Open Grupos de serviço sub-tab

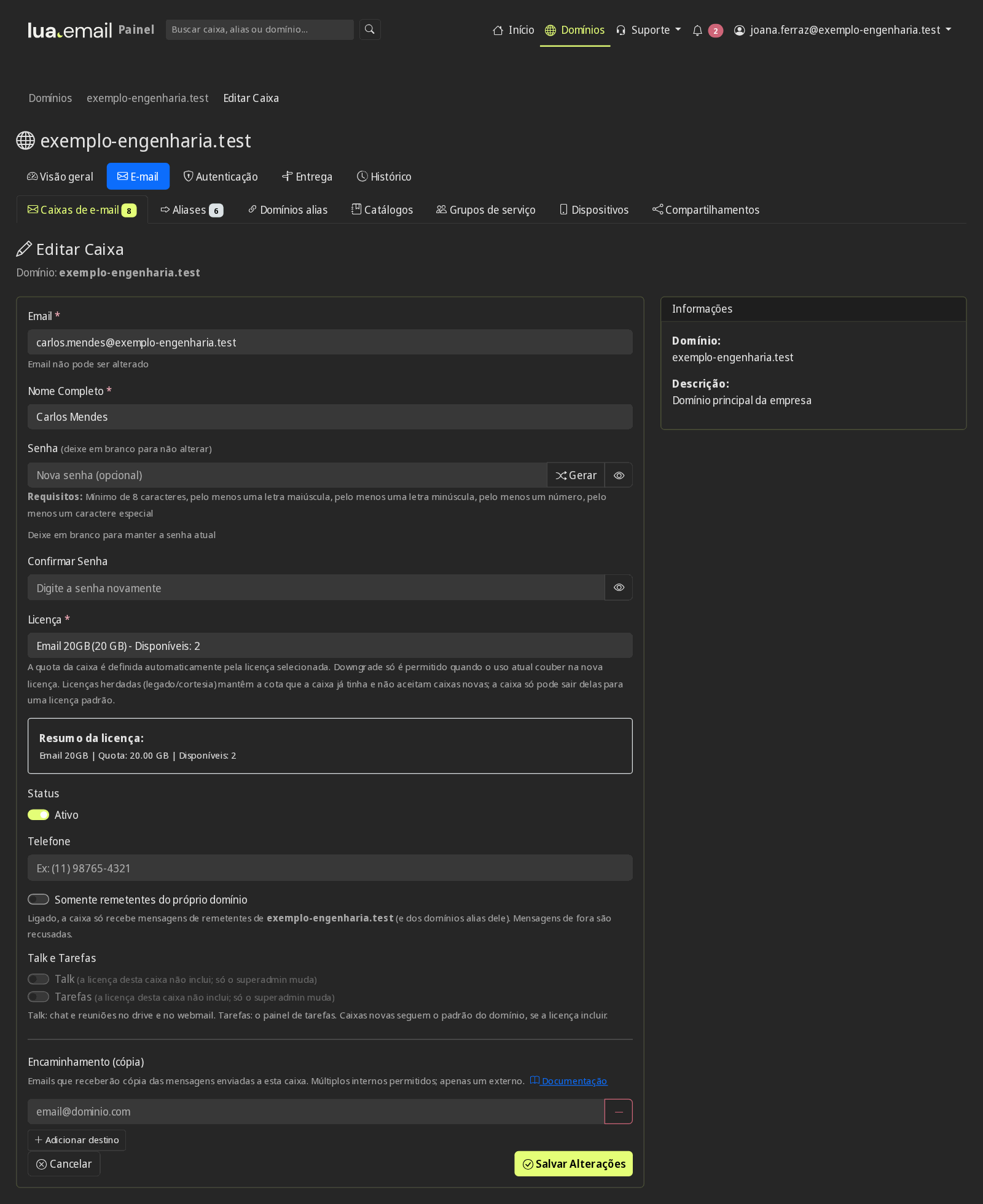pyautogui.click(x=486, y=210)
